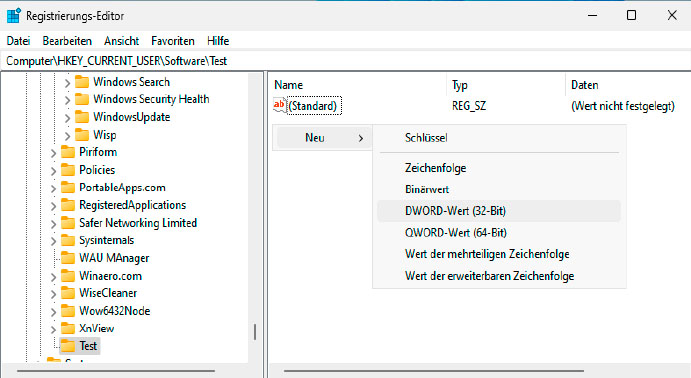The image size is (691, 378).
Task: Open the Bearbeiten menu
Action: (67, 41)
